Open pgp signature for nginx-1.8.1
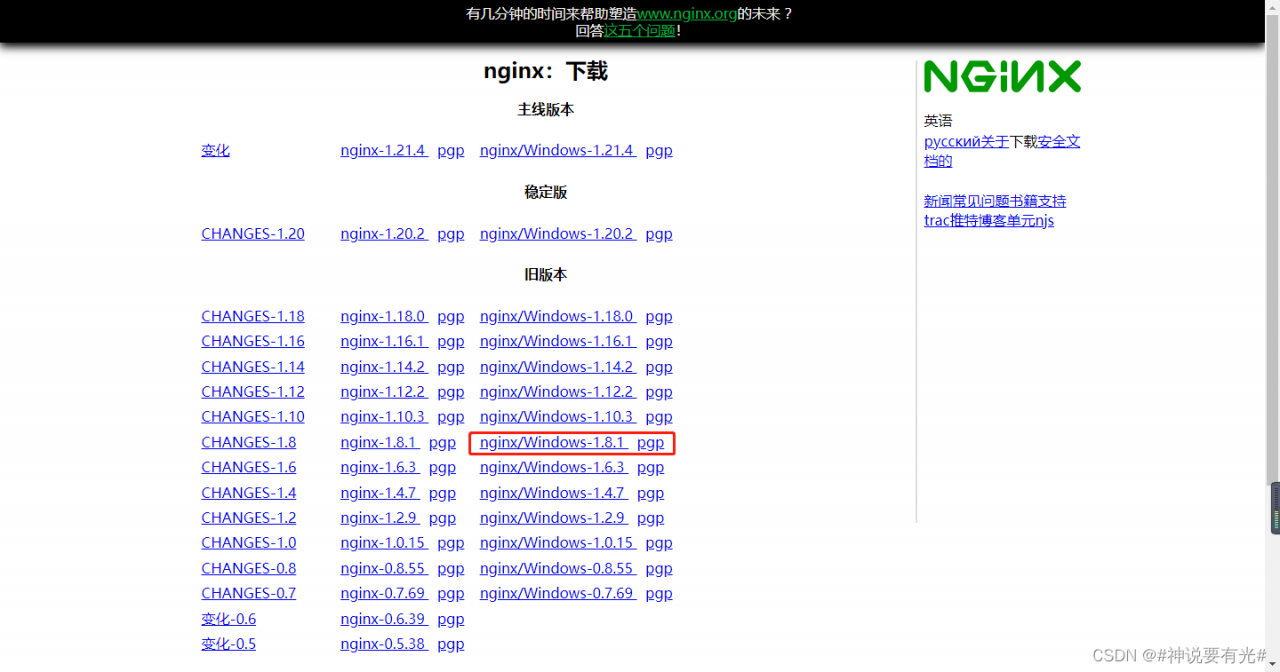This screenshot has width=1280, height=672. (x=443, y=442)
